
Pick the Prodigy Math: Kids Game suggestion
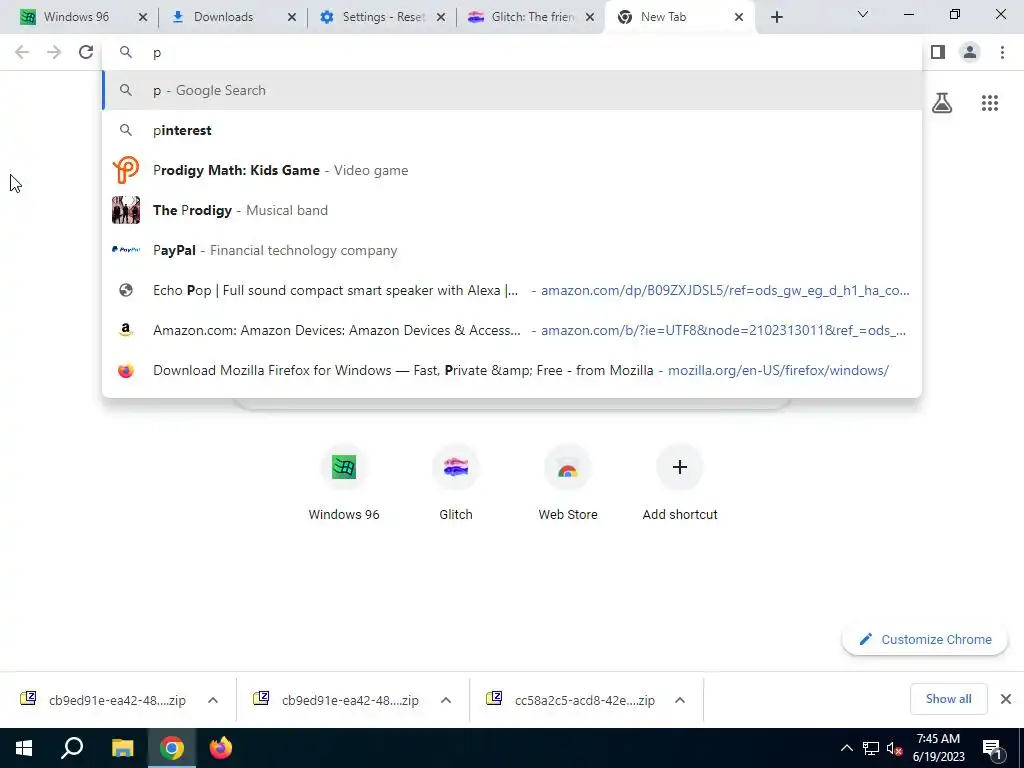pyautogui.click(x=512, y=170)
